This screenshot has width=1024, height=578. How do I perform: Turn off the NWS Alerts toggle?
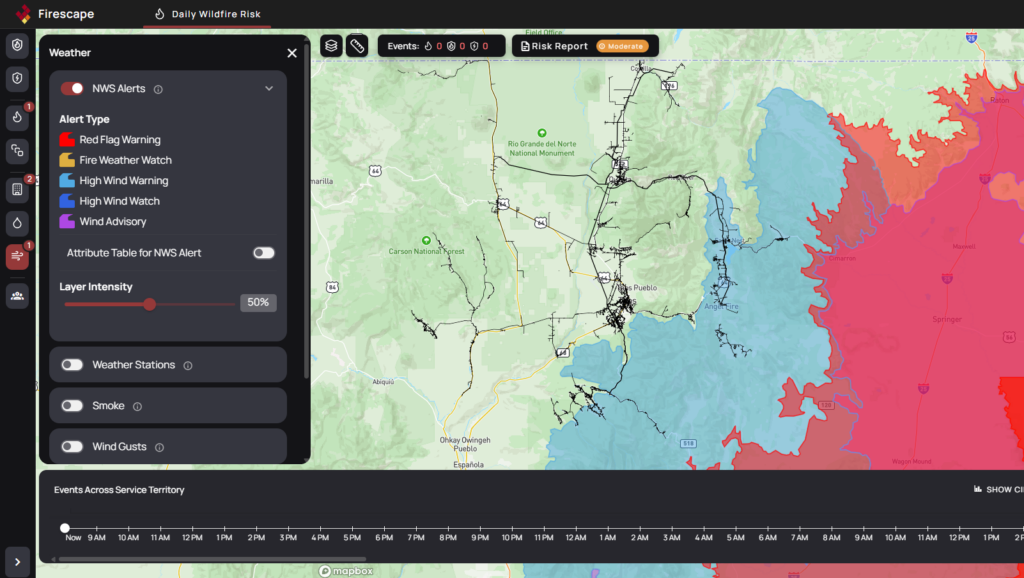pos(72,89)
